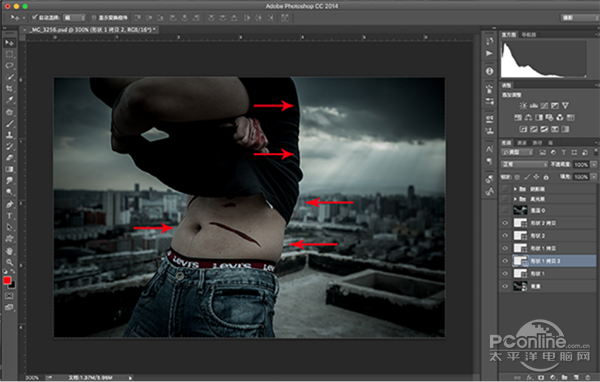Click the lock all layer button
Viewport: 600px width, 382px height.
pos(546,177)
